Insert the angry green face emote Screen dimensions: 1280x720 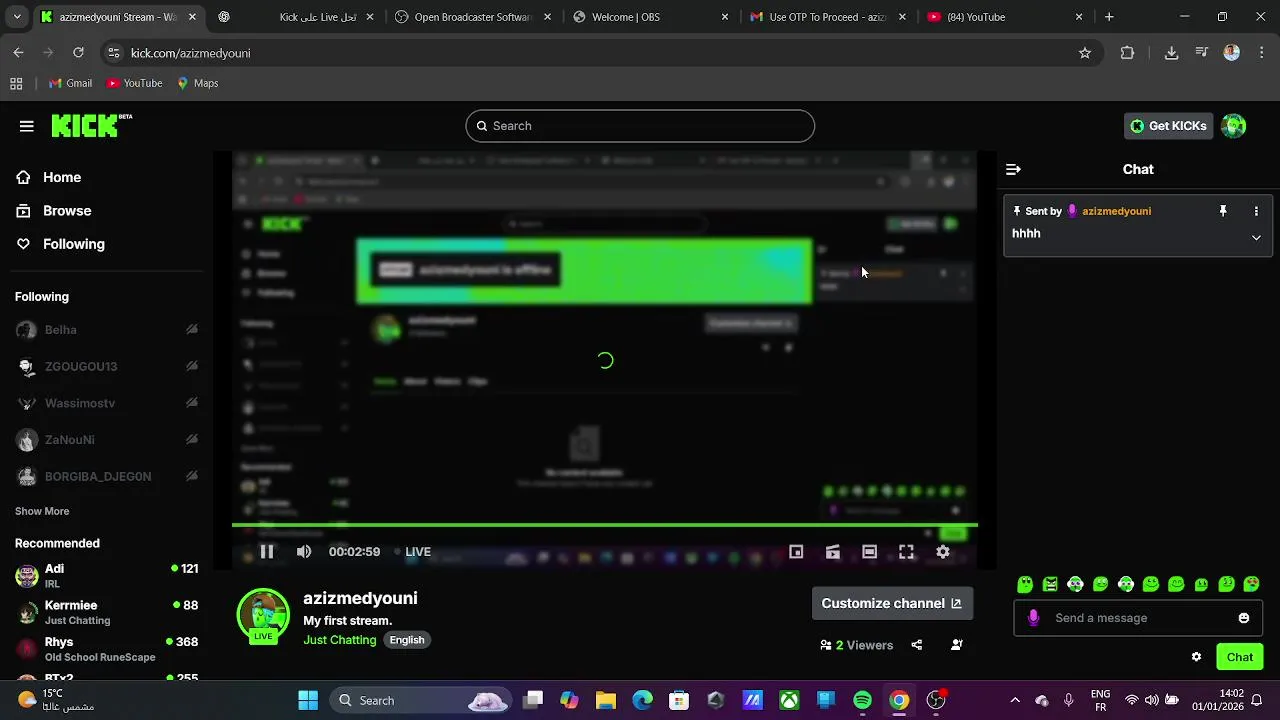[x=1050, y=584]
